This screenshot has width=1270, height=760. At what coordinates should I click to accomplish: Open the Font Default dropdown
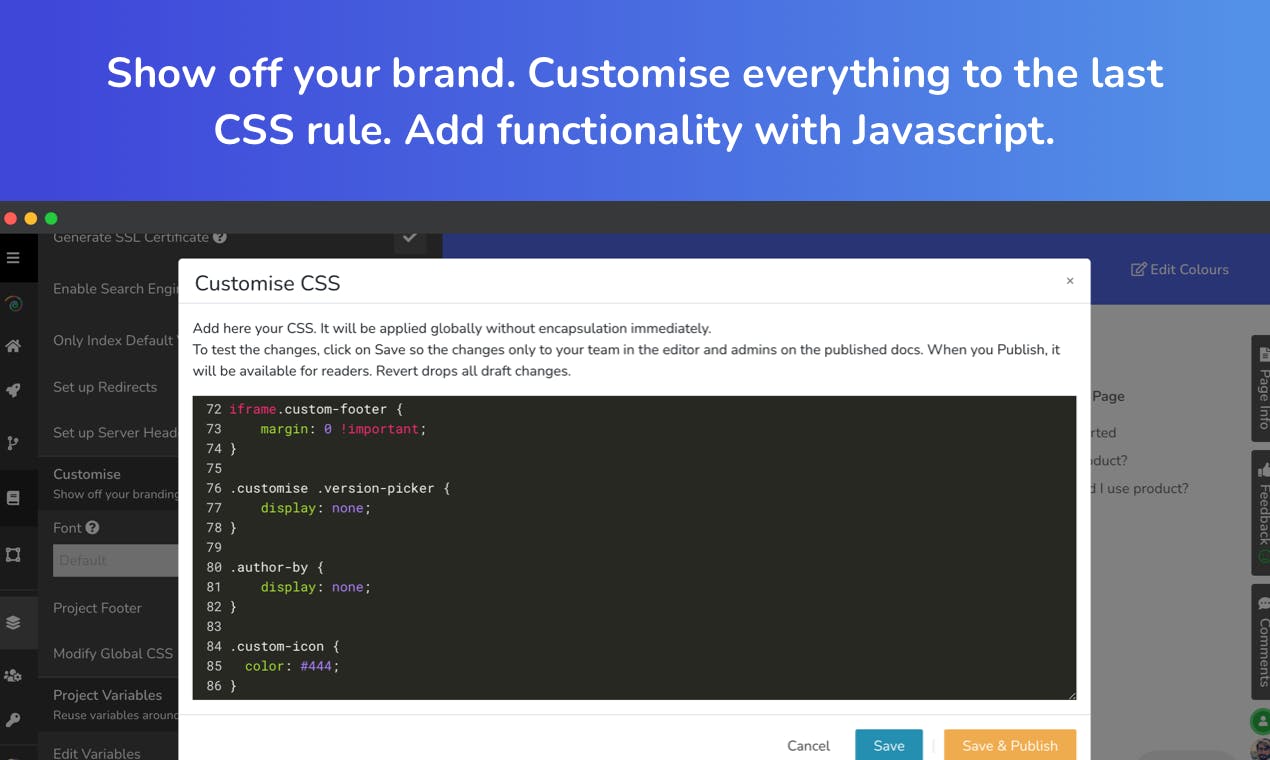coord(115,560)
